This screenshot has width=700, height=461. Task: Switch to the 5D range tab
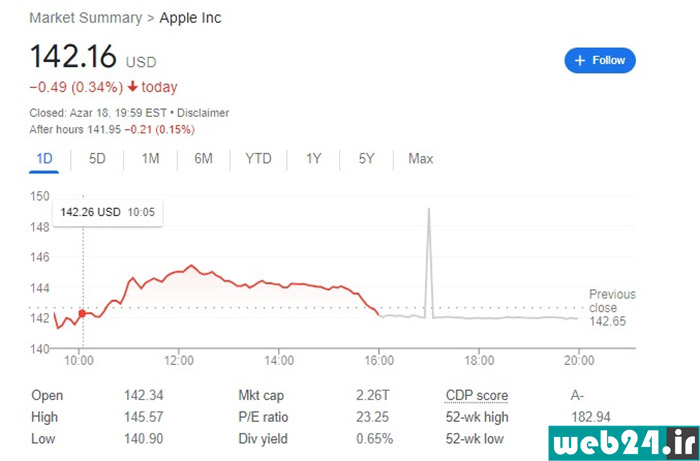(x=97, y=159)
